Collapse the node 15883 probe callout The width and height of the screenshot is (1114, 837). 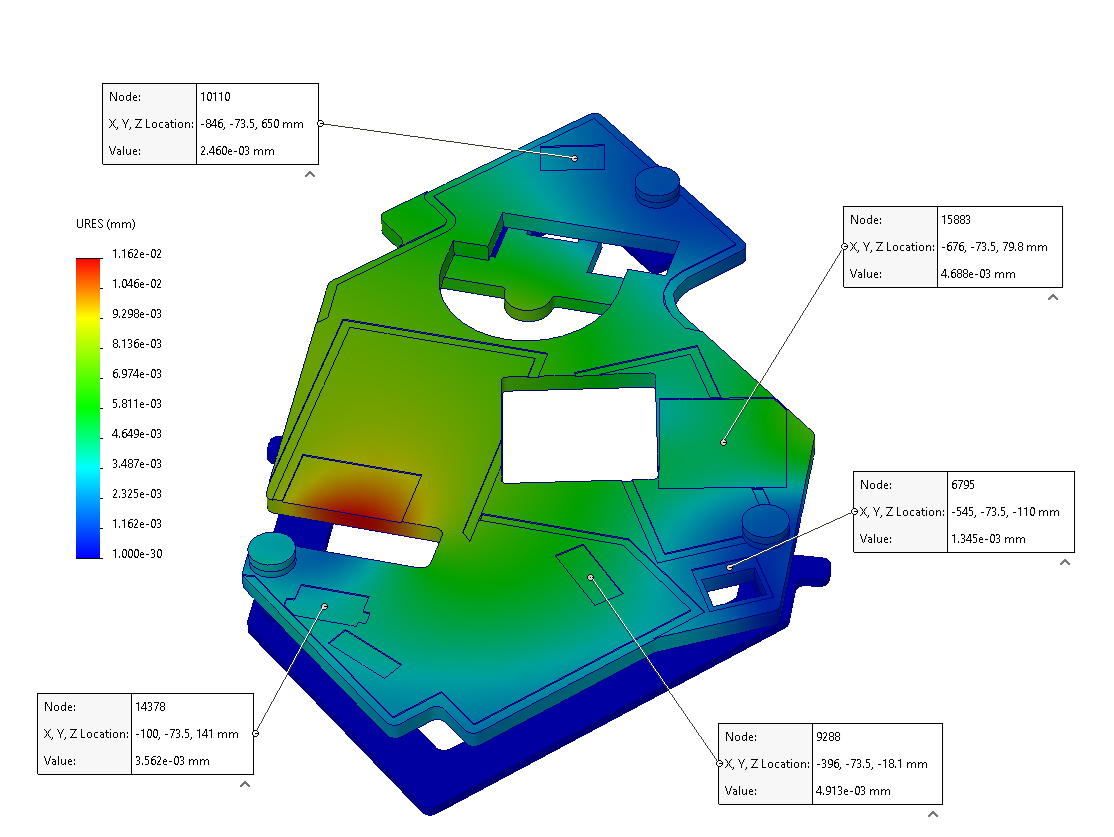tap(1053, 297)
